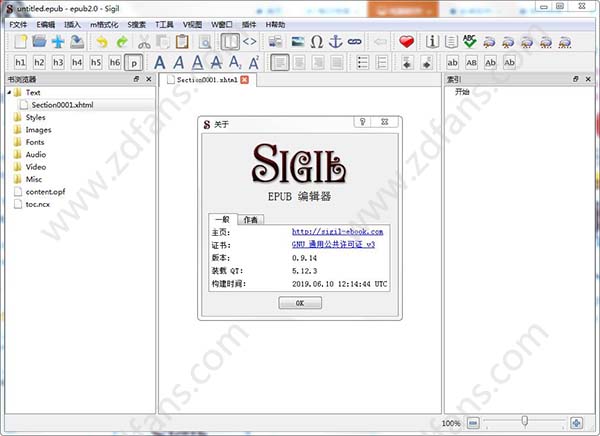
Task: Open the T工具 menu
Action: pyautogui.click(x=164, y=25)
